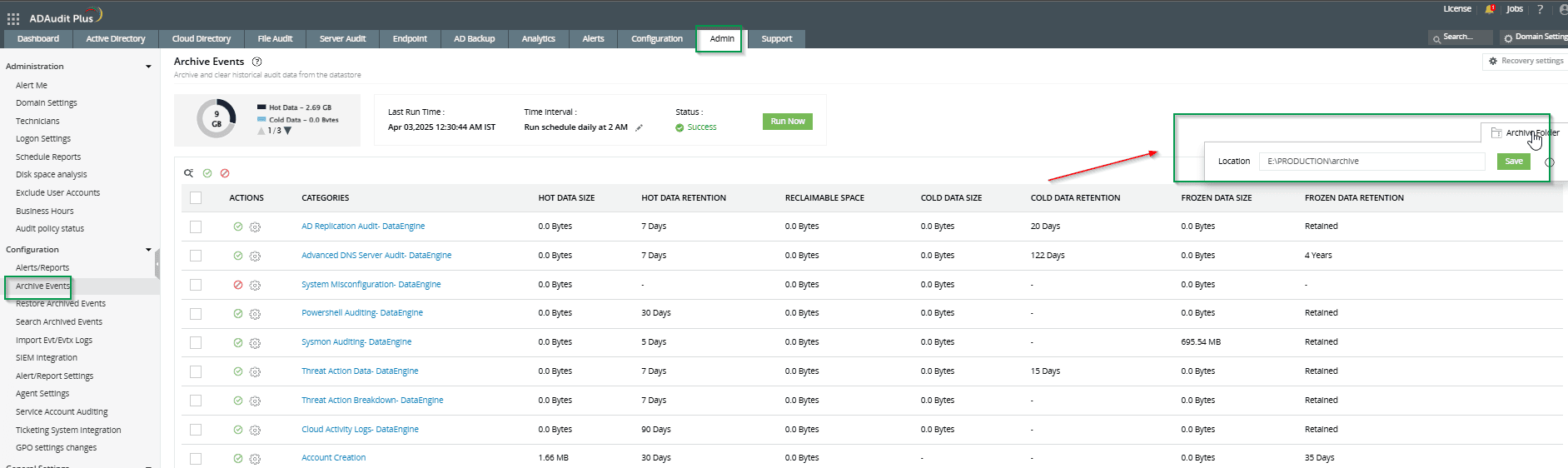Image resolution: width=1568 pixels, height=468 pixels.
Task: Open Recovery settings
Action: pyautogui.click(x=1526, y=61)
